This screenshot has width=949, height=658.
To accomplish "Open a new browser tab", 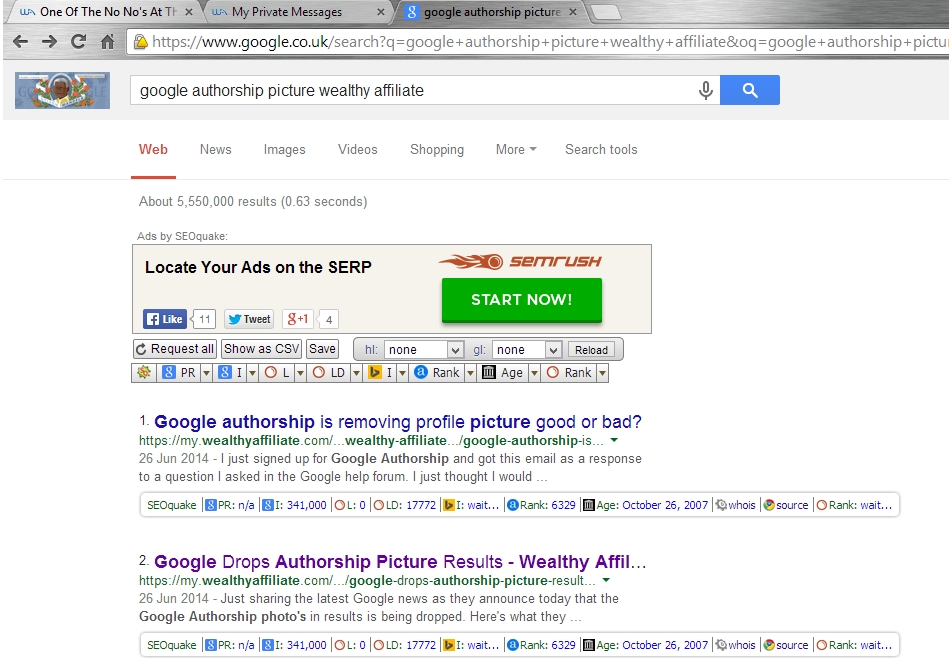I will click(x=605, y=12).
